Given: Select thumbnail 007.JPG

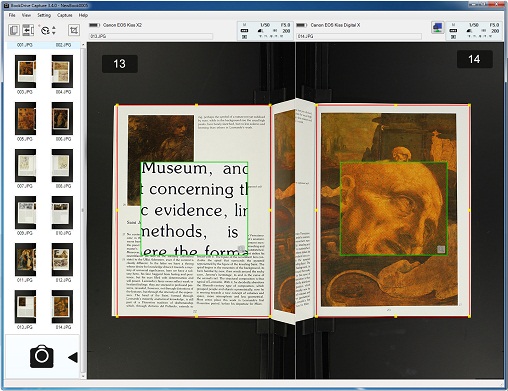Looking at the screenshot, I should (x=25, y=165).
